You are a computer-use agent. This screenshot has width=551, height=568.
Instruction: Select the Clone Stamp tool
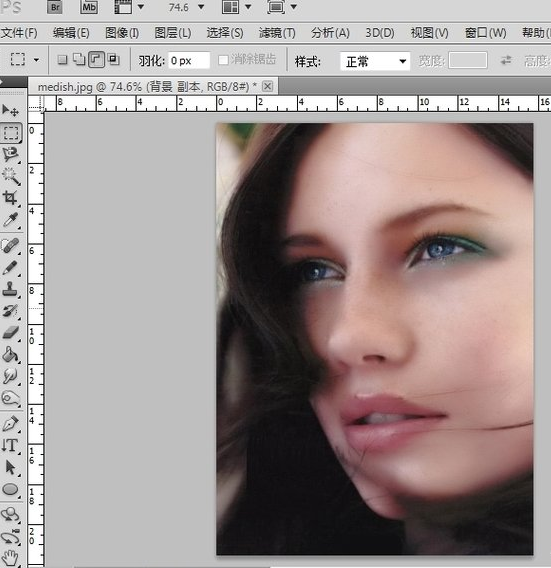11,289
